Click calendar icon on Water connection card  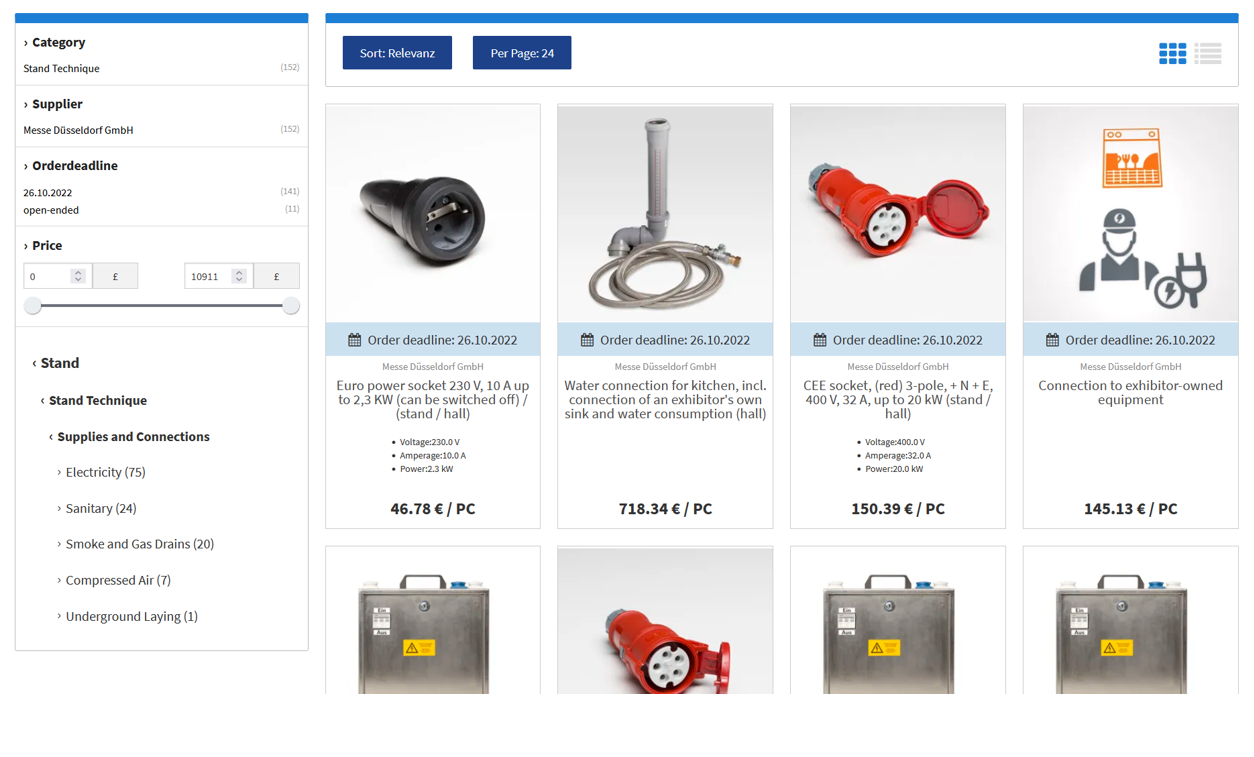point(587,340)
